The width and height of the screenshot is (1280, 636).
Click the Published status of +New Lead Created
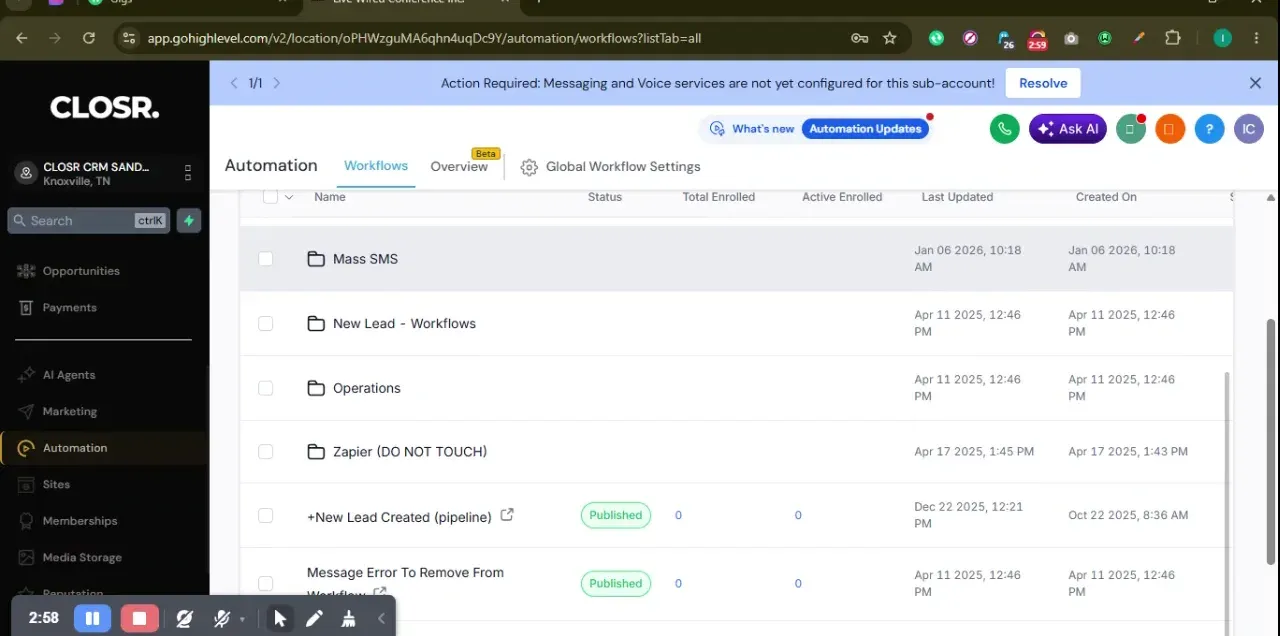615,515
